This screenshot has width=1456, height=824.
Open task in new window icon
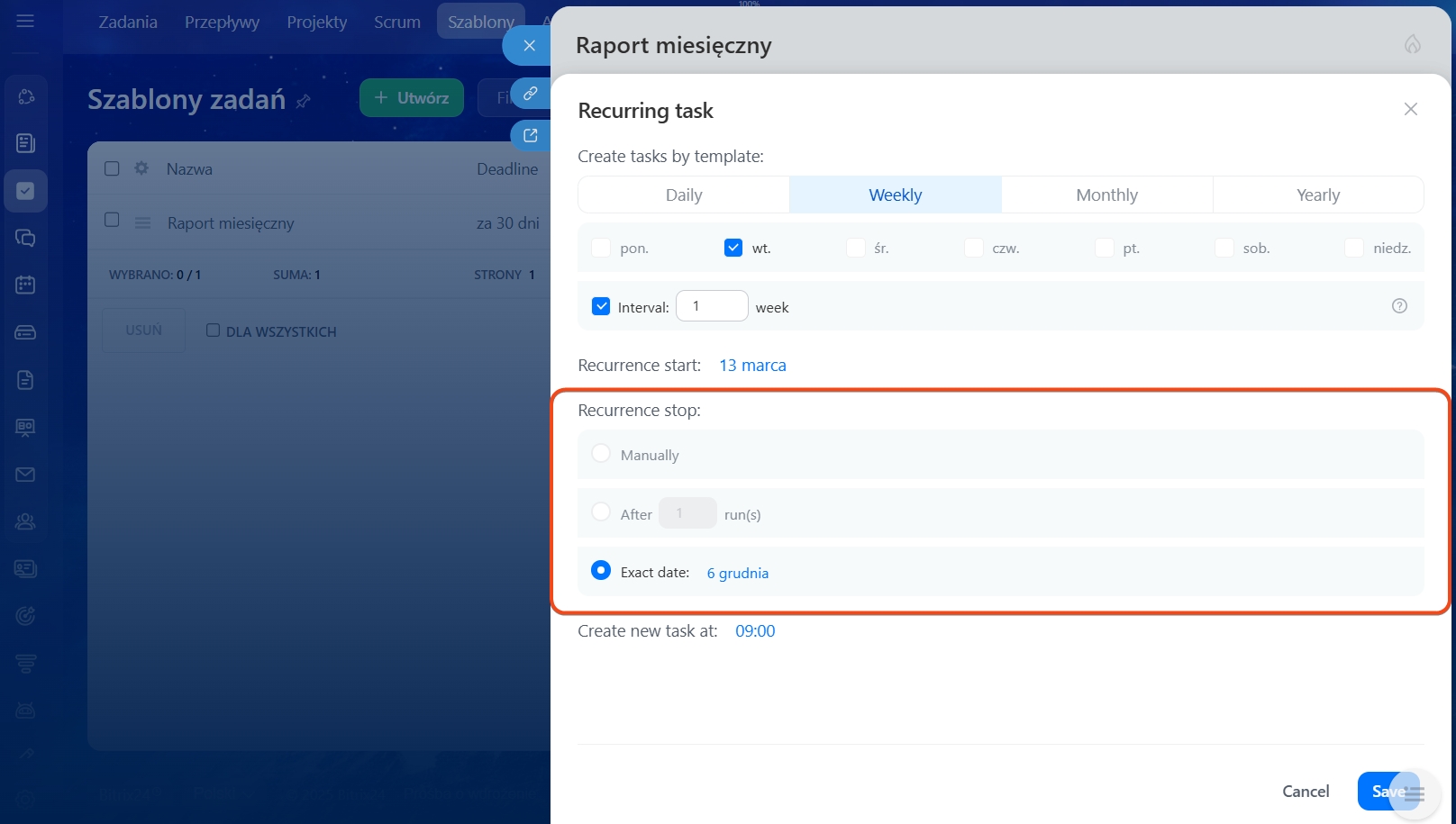(x=531, y=135)
